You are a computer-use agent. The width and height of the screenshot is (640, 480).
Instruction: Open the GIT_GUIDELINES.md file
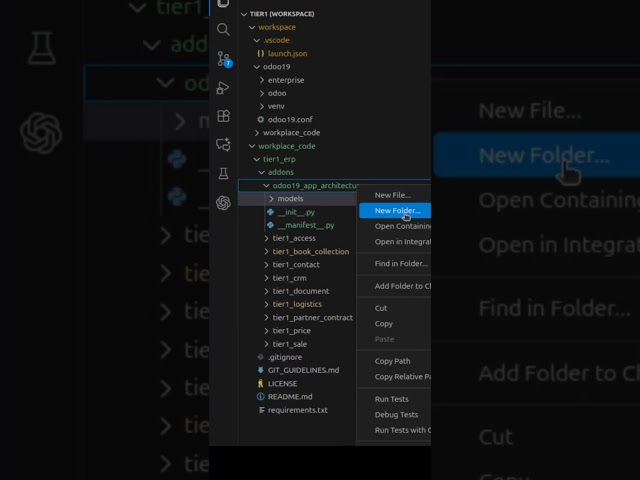[303, 370]
